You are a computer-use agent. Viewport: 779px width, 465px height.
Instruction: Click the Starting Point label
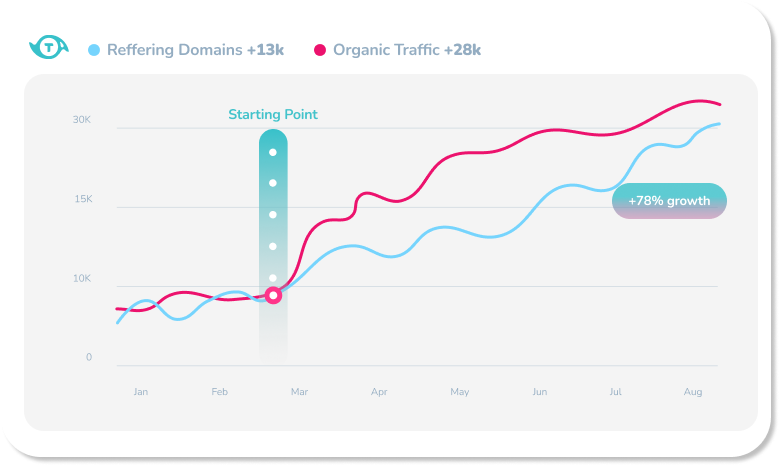click(x=273, y=114)
